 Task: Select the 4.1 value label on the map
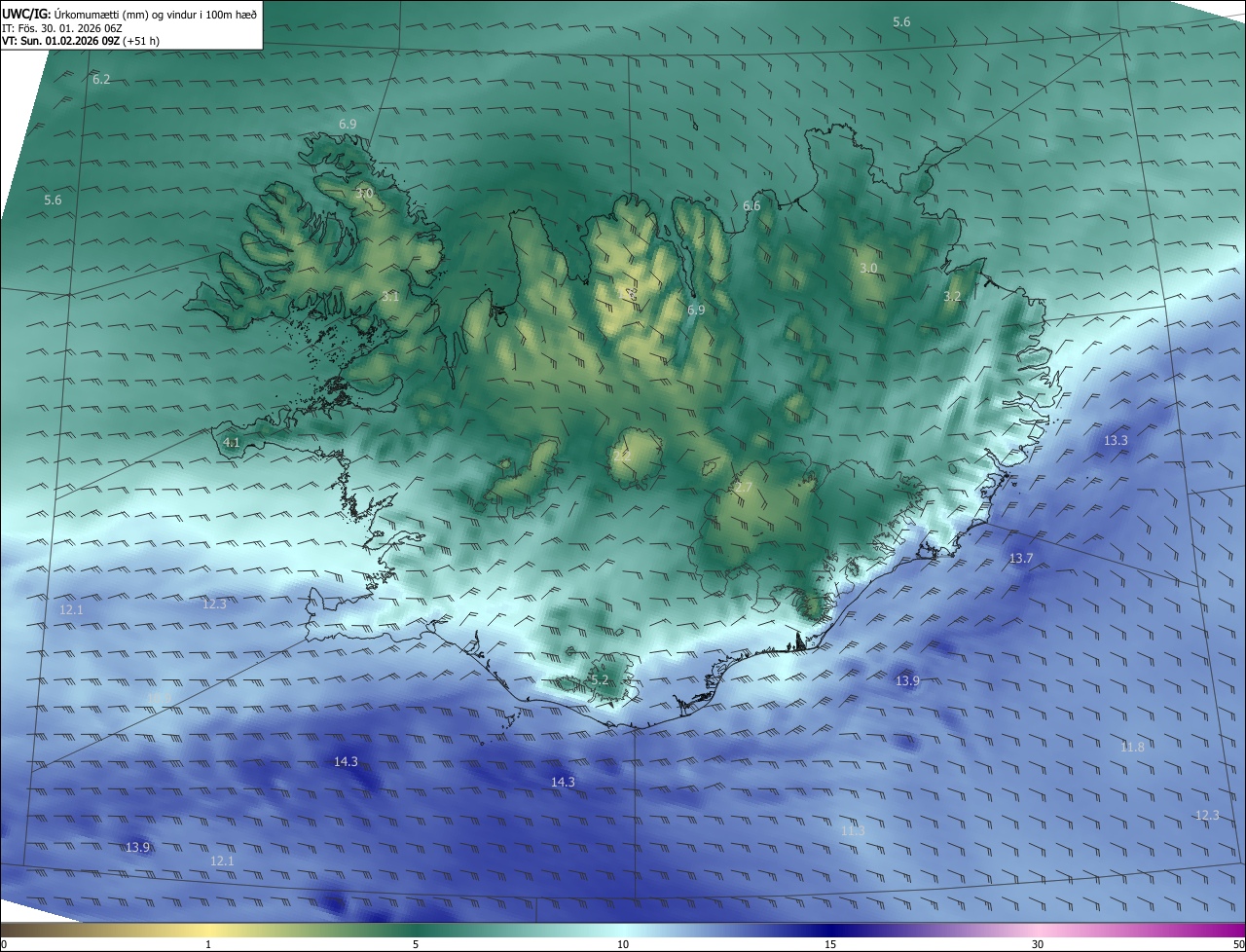(232, 442)
